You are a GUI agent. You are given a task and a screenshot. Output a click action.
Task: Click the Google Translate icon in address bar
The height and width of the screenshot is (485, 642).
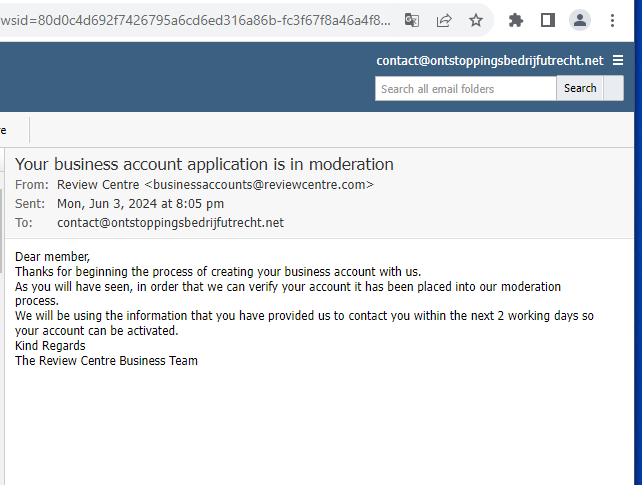[412, 20]
